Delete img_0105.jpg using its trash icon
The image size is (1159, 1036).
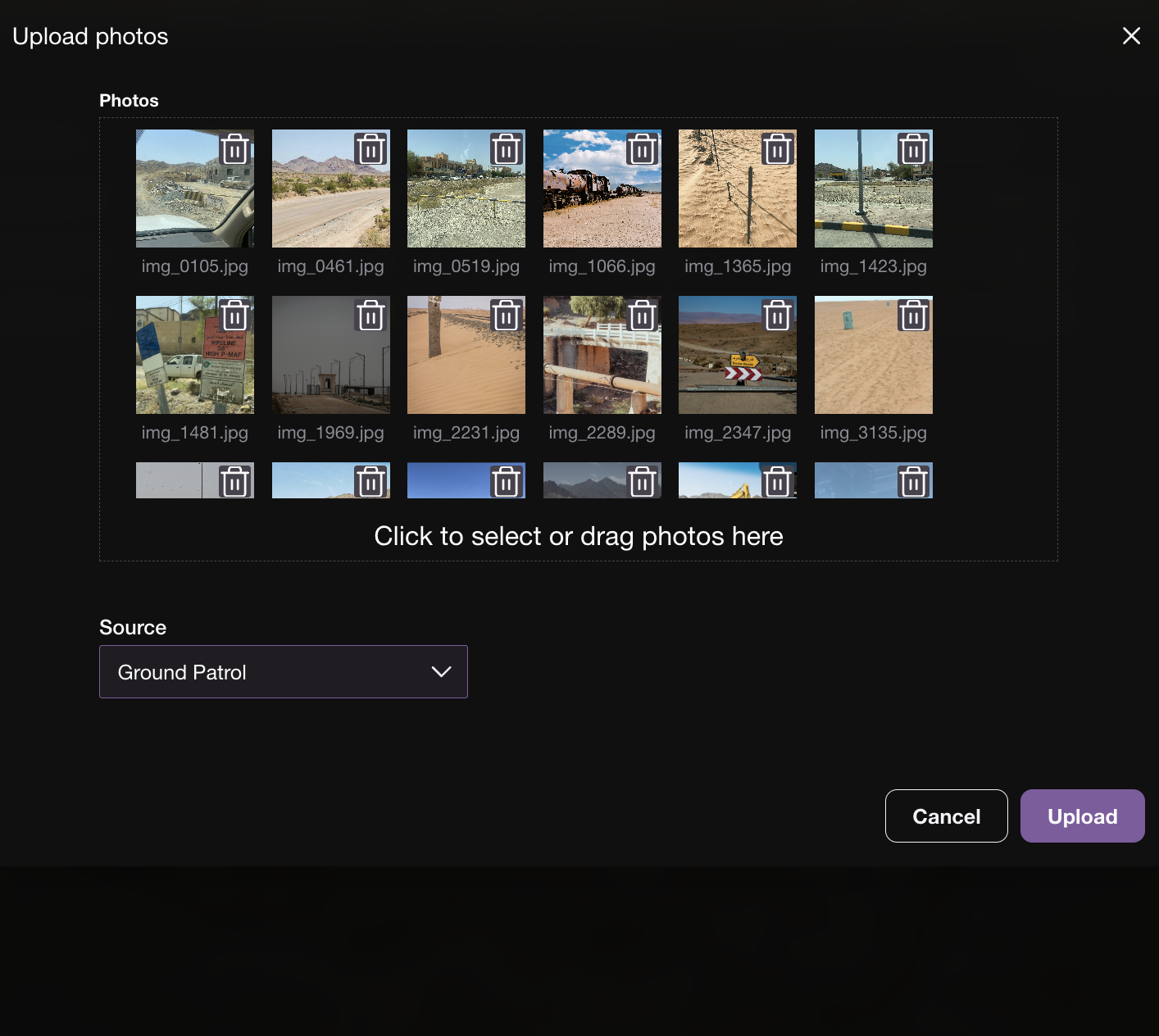click(234, 150)
